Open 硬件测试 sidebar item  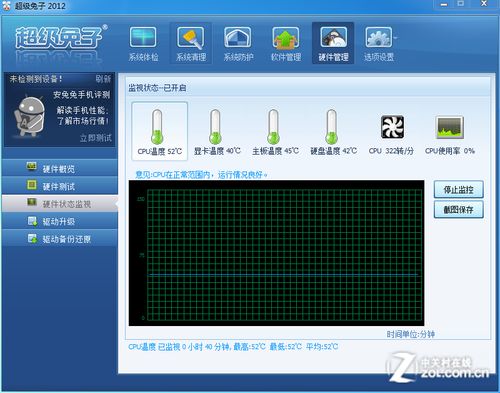tap(60, 186)
